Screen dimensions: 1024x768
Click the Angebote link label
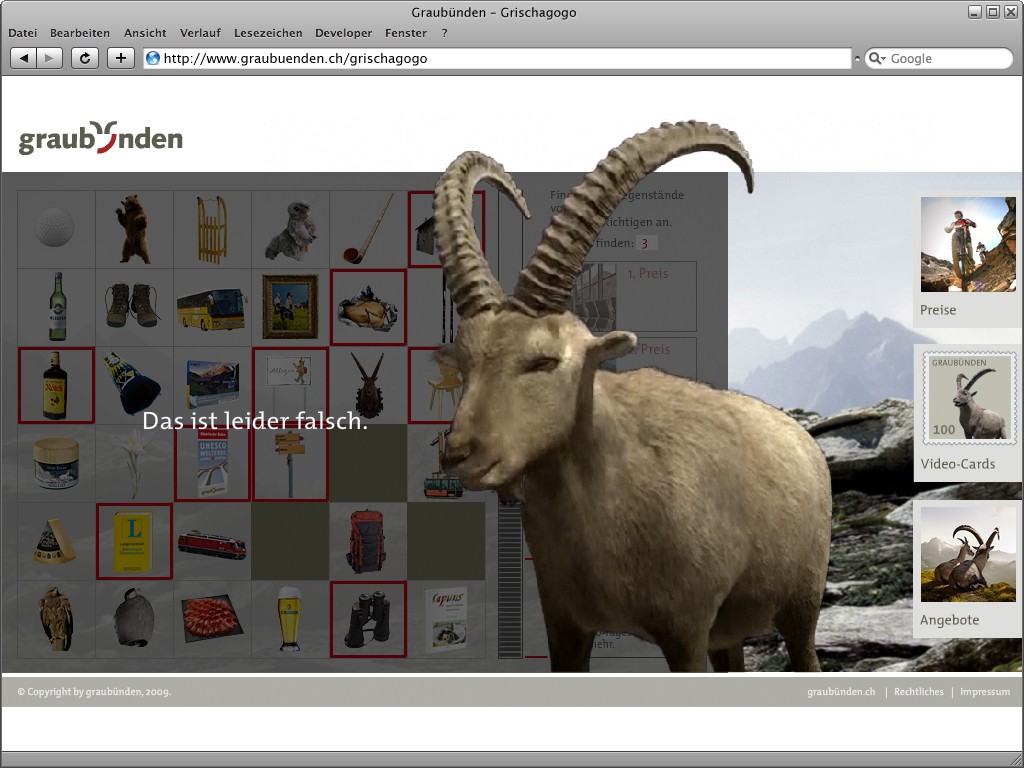(950, 620)
